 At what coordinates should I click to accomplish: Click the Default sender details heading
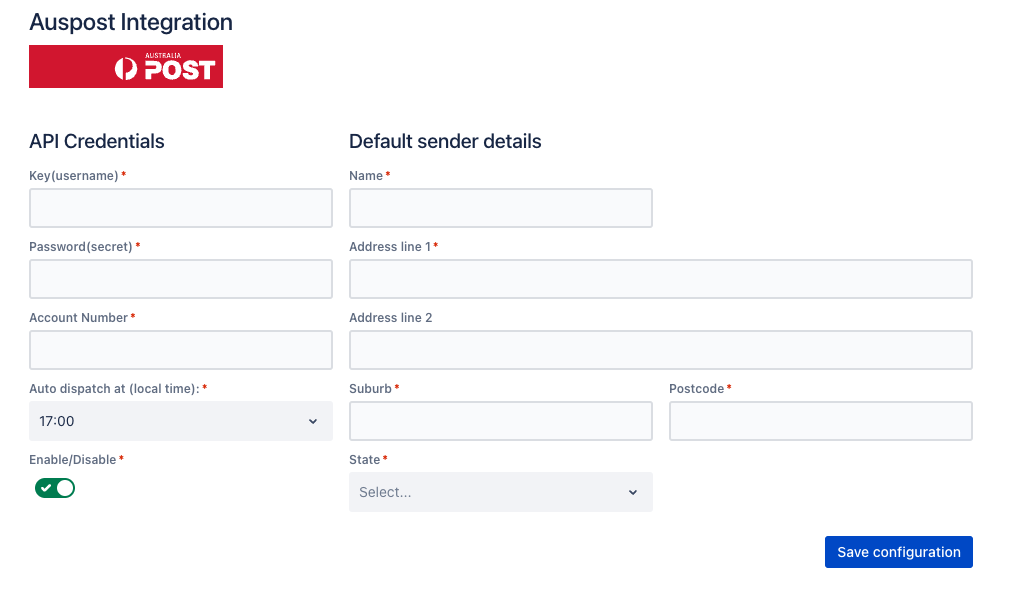coord(445,141)
